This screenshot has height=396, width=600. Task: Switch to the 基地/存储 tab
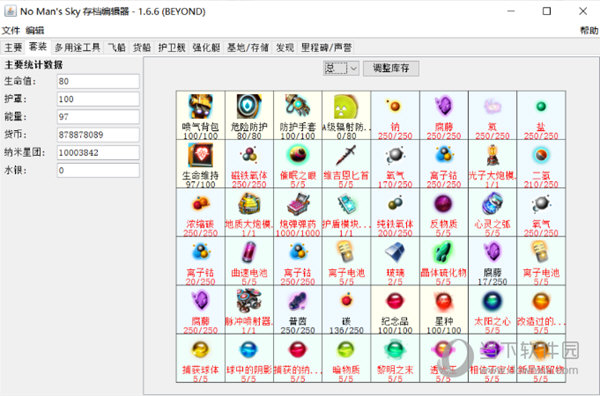[248, 47]
